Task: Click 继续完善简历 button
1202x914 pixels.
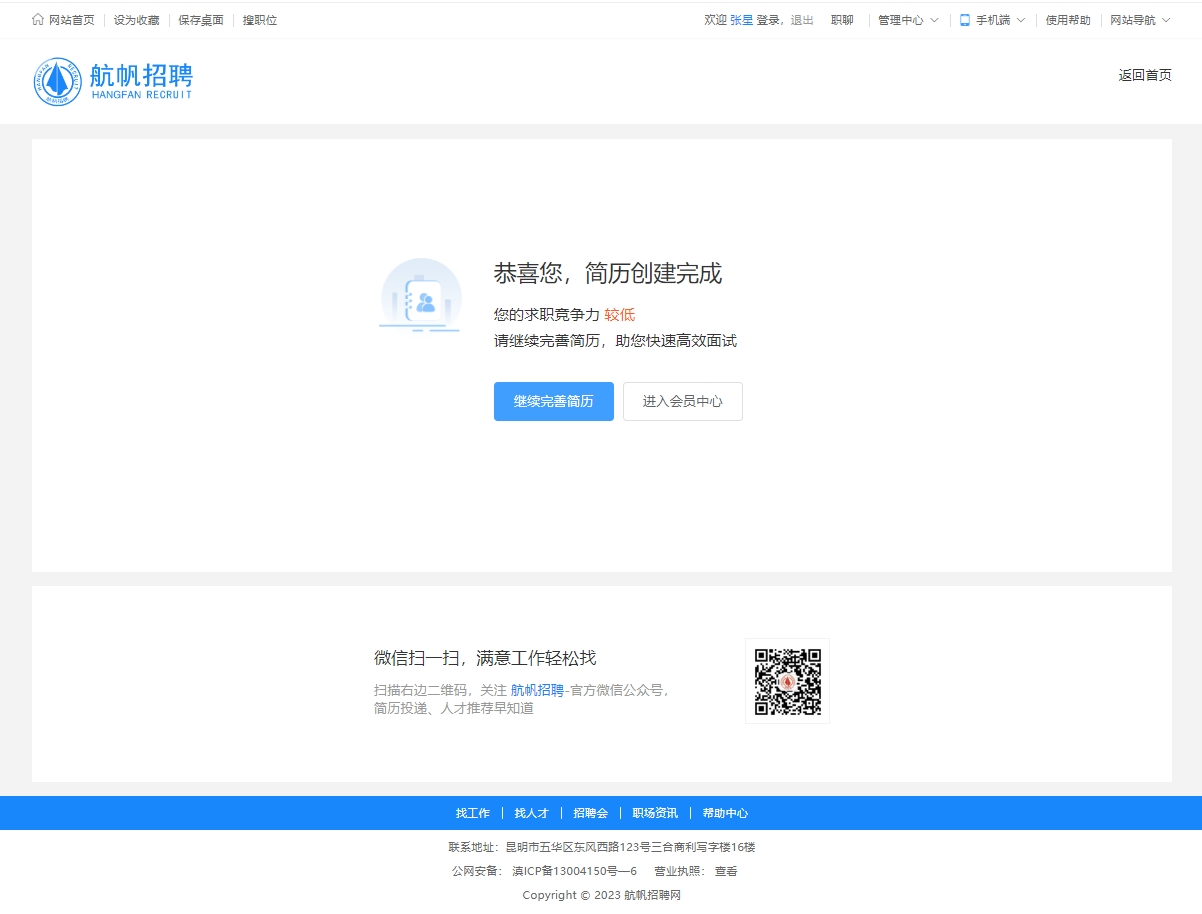Action: tap(553, 401)
